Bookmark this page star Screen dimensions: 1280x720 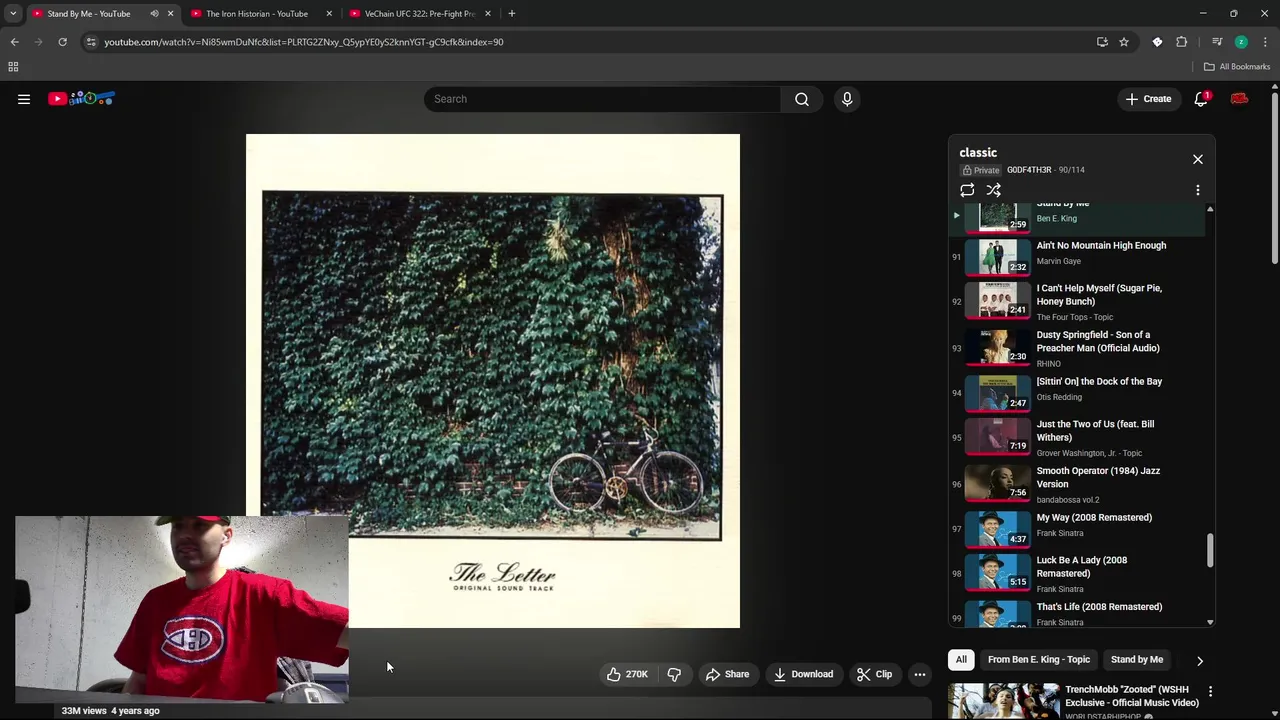coord(1124,42)
